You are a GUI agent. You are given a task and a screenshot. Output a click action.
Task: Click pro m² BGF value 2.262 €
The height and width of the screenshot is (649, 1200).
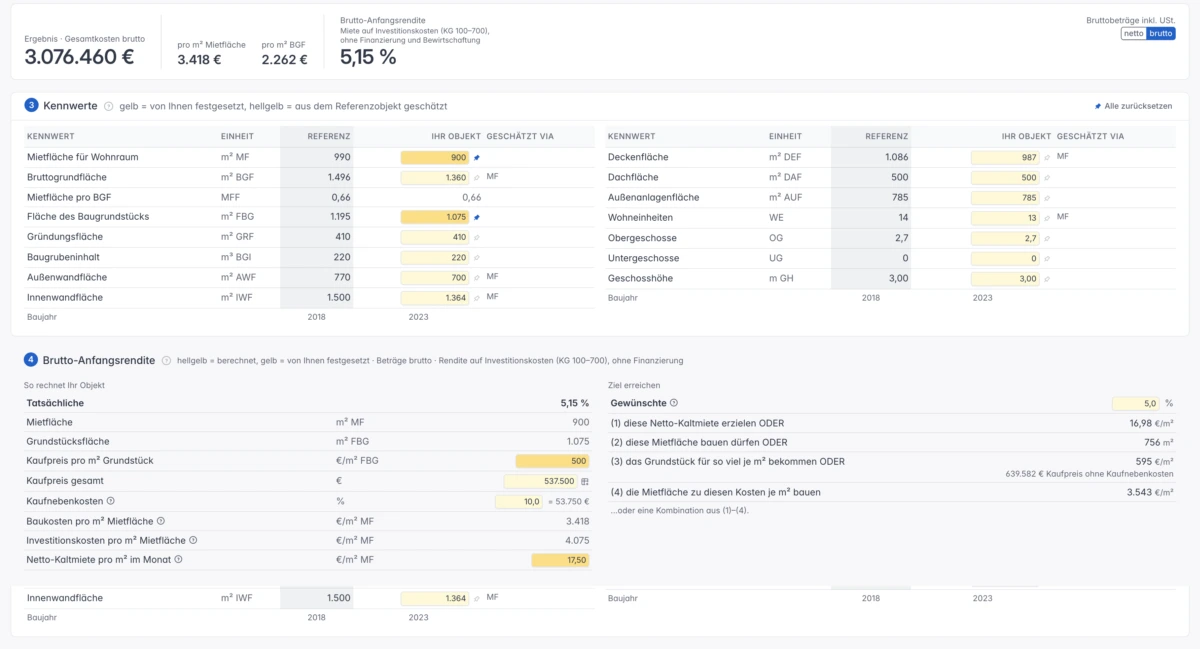point(285,60)
